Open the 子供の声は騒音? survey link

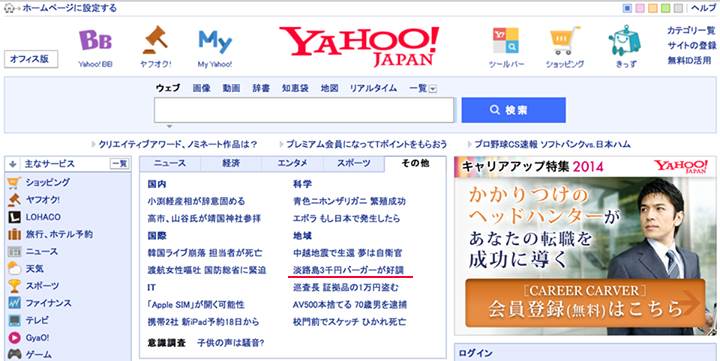(231, 343)
